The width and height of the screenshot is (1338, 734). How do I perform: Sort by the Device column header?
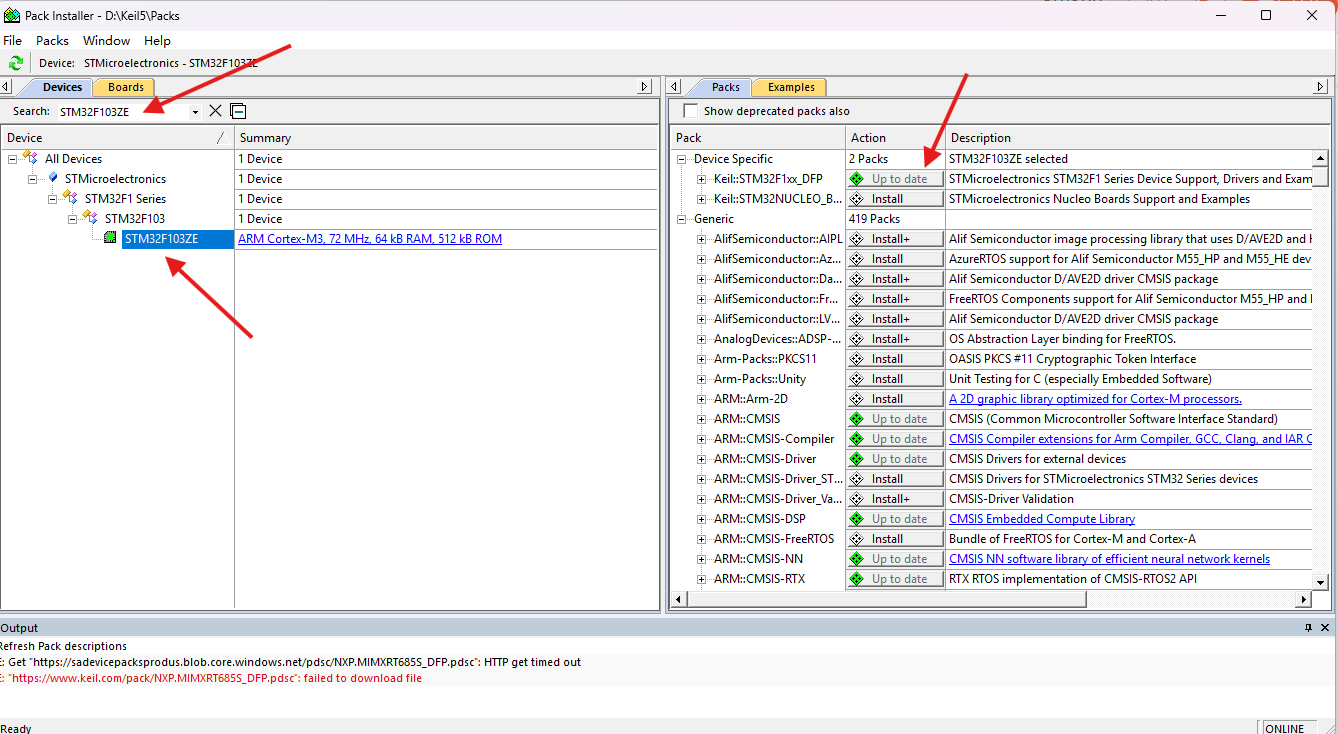tap(117, 138)
